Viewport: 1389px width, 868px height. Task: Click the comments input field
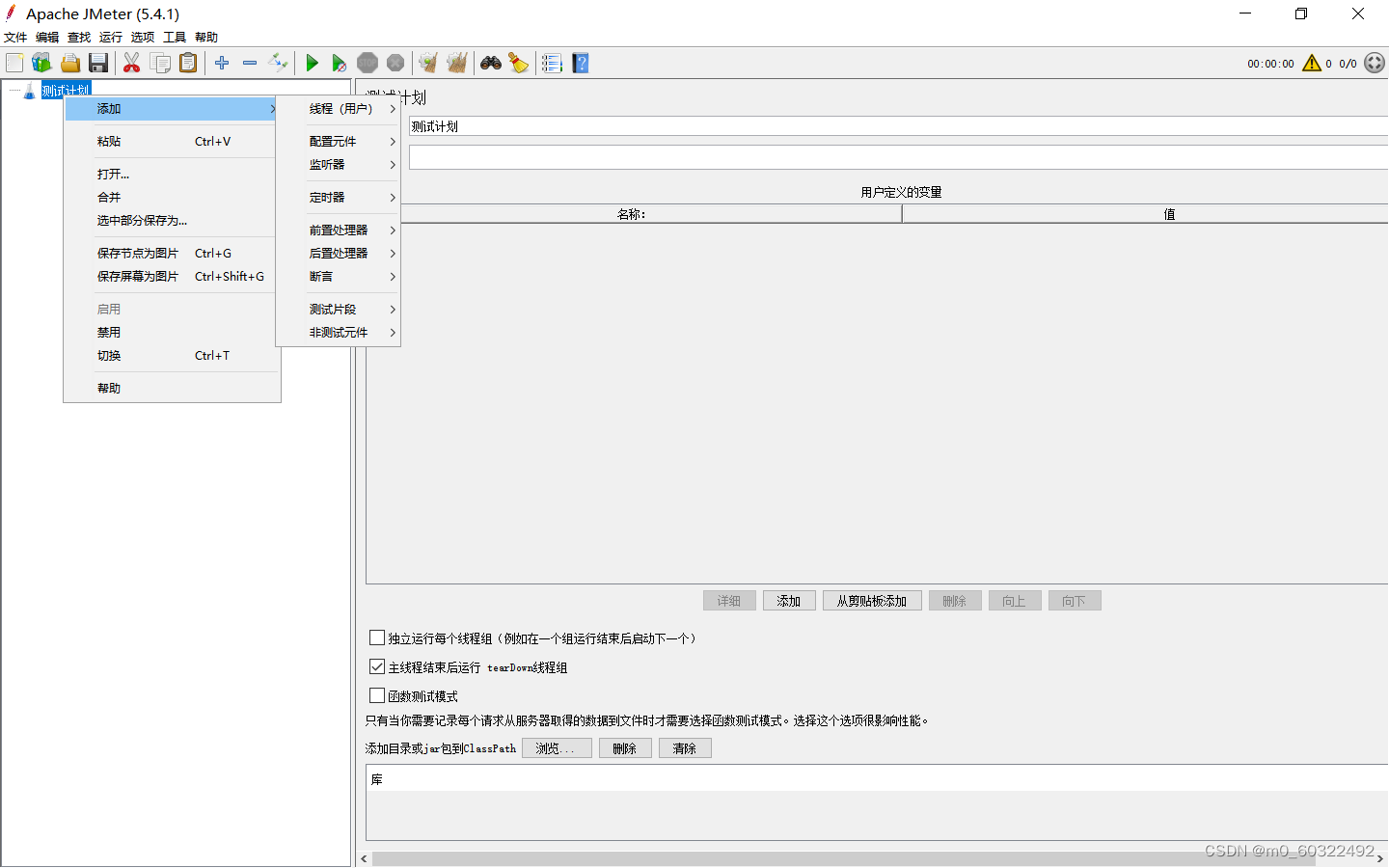(x=898, y=158)
